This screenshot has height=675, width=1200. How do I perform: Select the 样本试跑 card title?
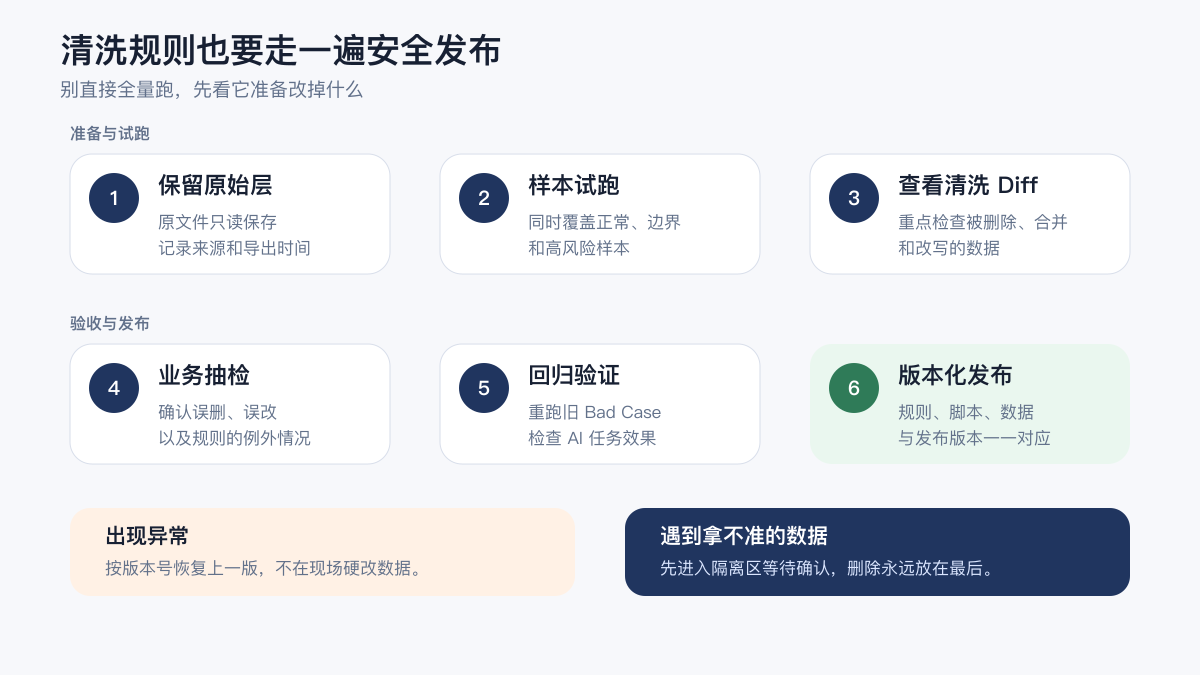tap(574, 185)
